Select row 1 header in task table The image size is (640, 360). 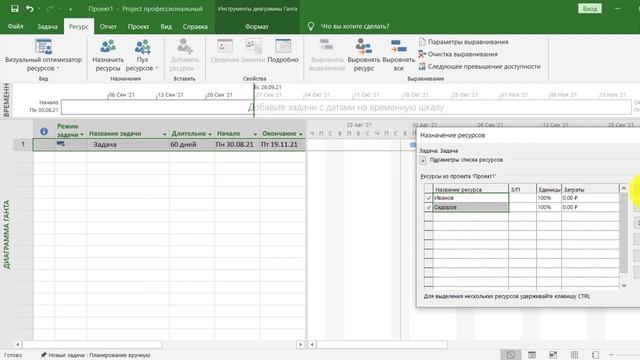[23, 144]
